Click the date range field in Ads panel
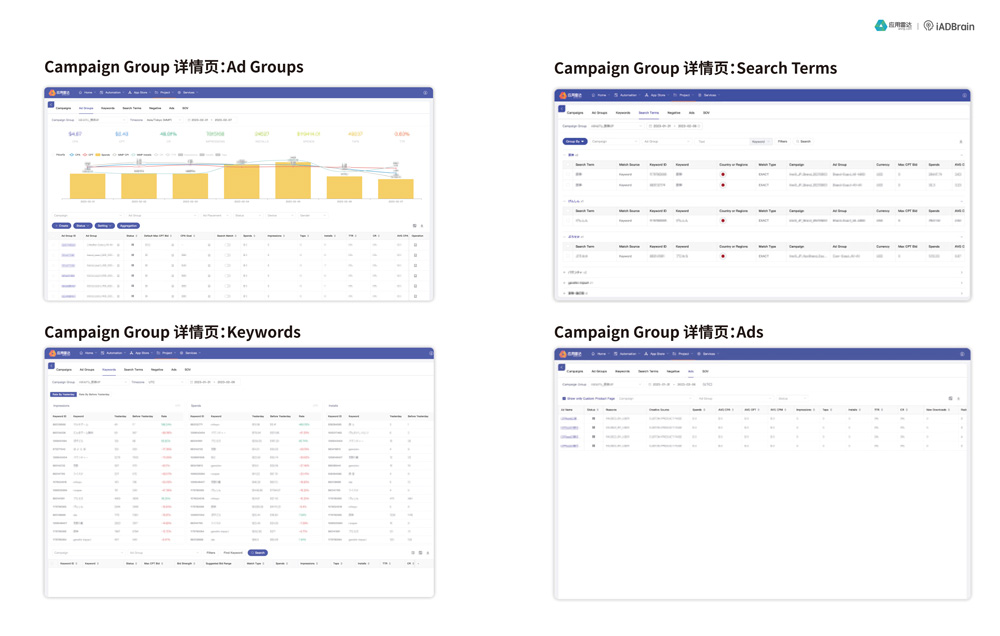This screenshot has width=1000, height=636. (672, 384)
